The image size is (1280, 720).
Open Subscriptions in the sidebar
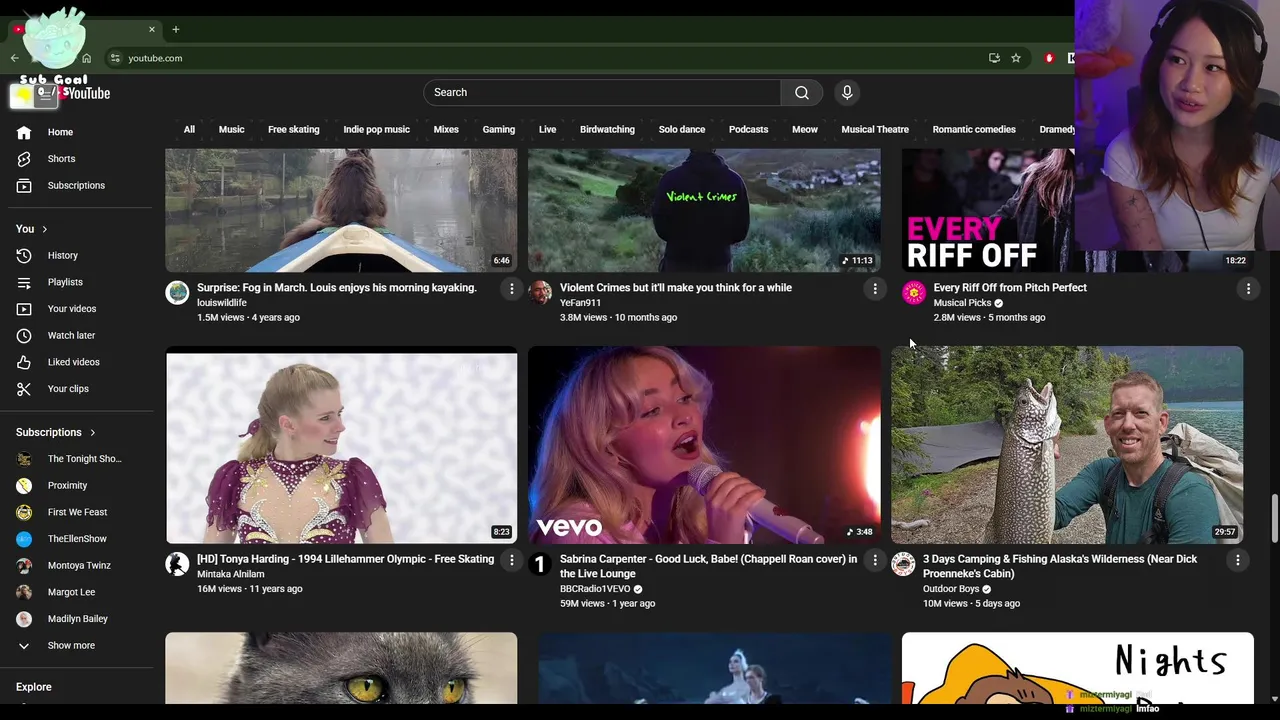point(76,186)
